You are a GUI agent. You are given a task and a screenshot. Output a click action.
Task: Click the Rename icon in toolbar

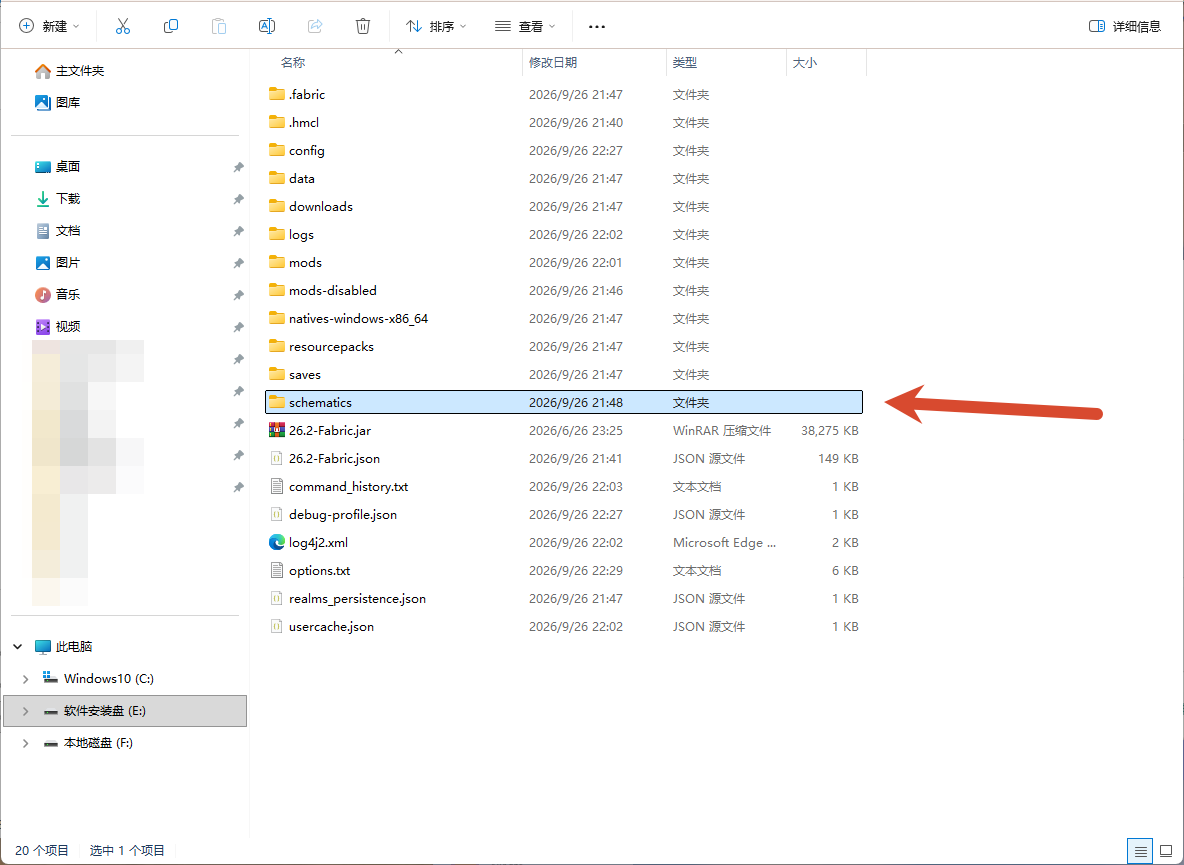click(x=267, y=26)
